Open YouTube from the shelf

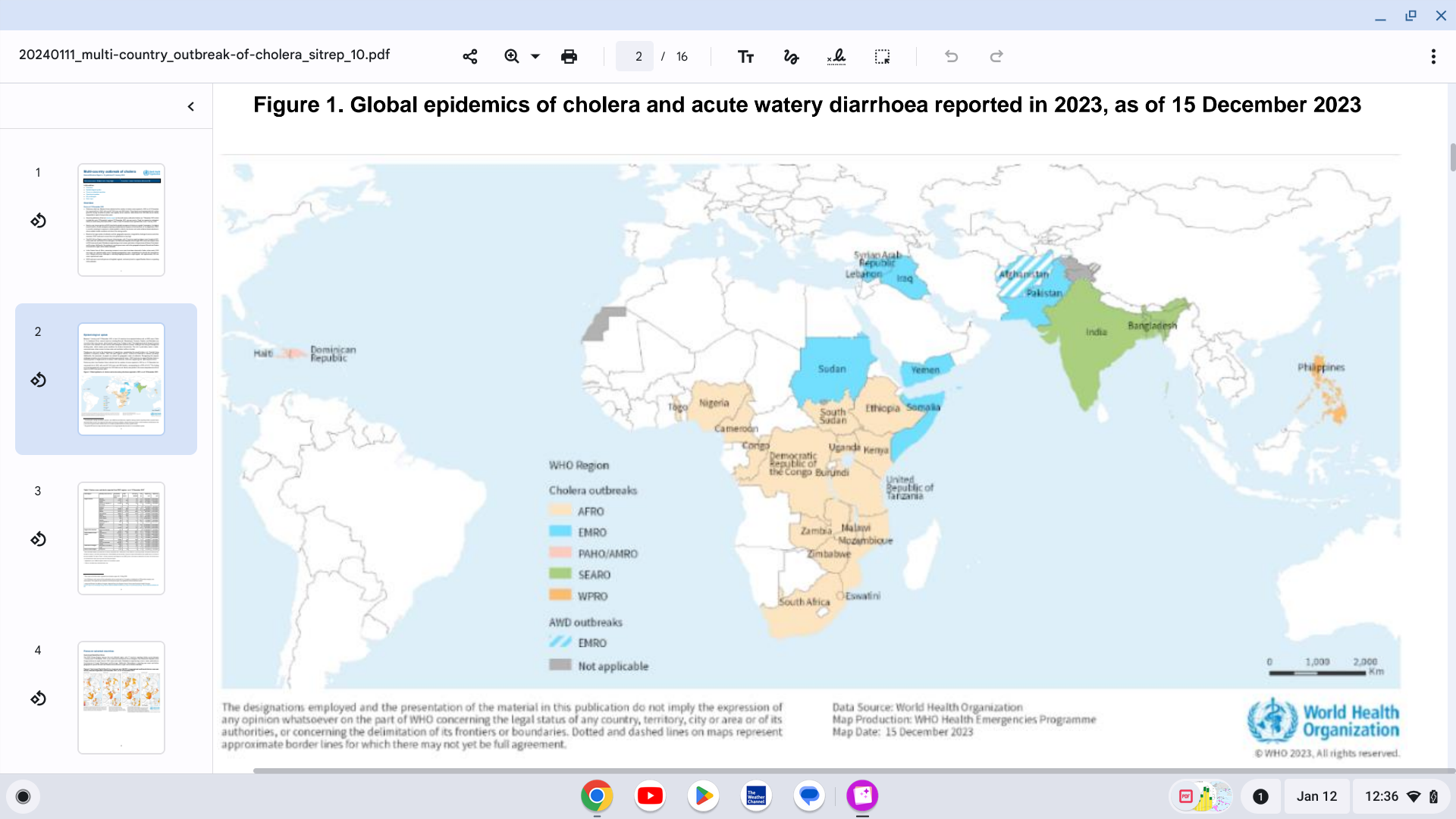coord(650,796)
